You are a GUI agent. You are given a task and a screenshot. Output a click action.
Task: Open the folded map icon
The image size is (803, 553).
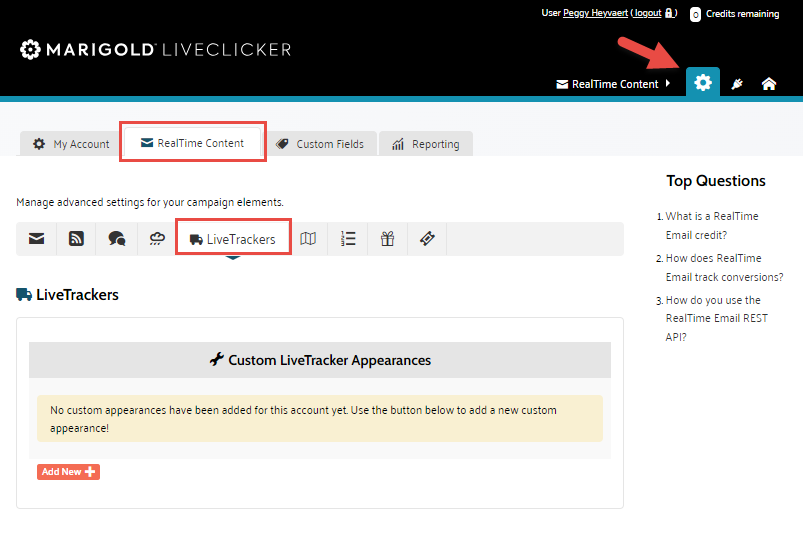309,239
